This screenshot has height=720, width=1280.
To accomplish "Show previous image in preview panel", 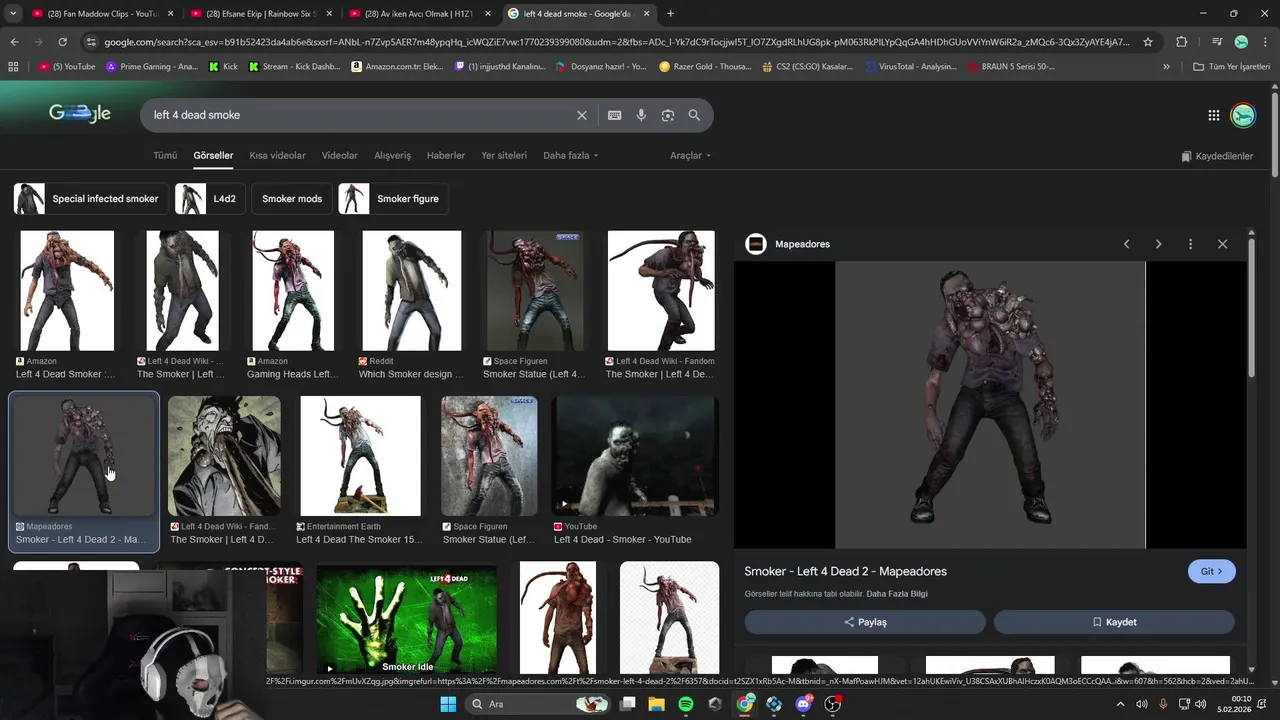I will coord(1127,244).
